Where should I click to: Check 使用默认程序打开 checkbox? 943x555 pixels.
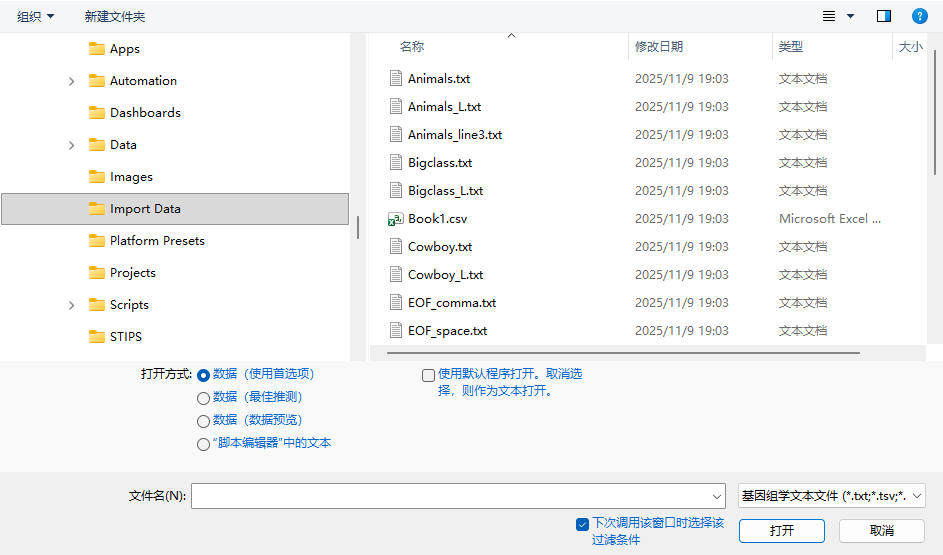click(x=428, y=375)
